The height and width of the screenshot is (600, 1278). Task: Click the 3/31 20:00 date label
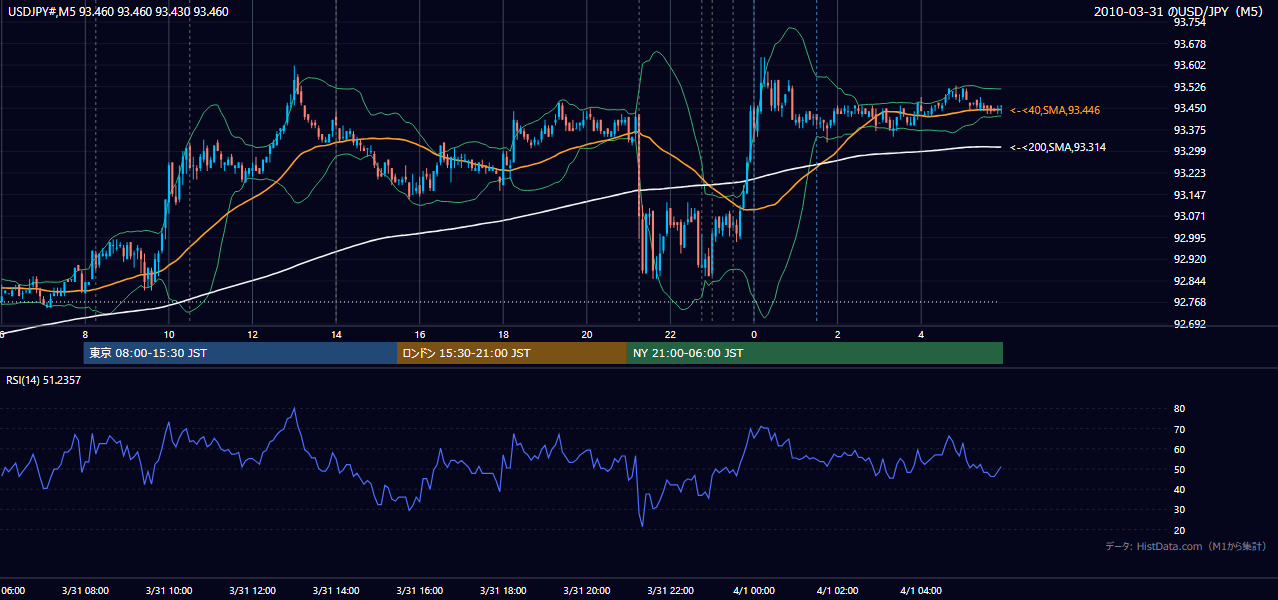point(587,591)
